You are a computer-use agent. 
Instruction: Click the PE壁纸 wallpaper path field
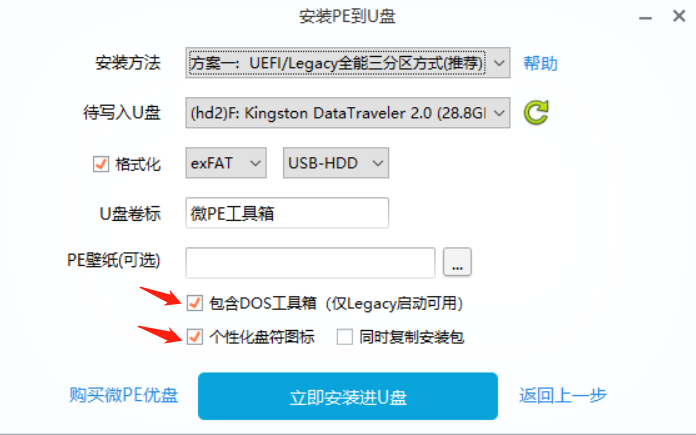point(310,262)
